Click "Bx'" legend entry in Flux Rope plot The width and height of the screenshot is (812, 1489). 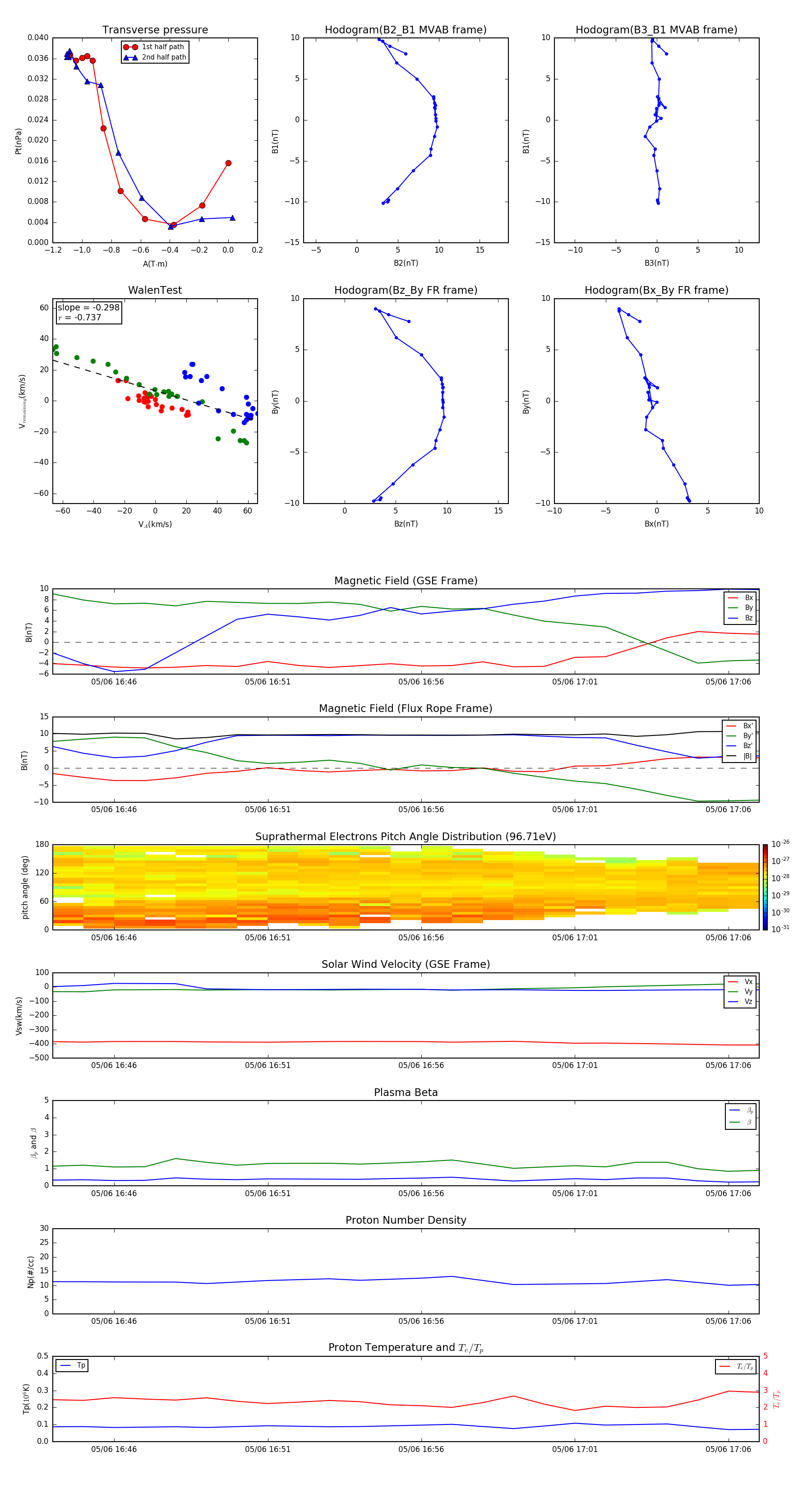[739, 726]
